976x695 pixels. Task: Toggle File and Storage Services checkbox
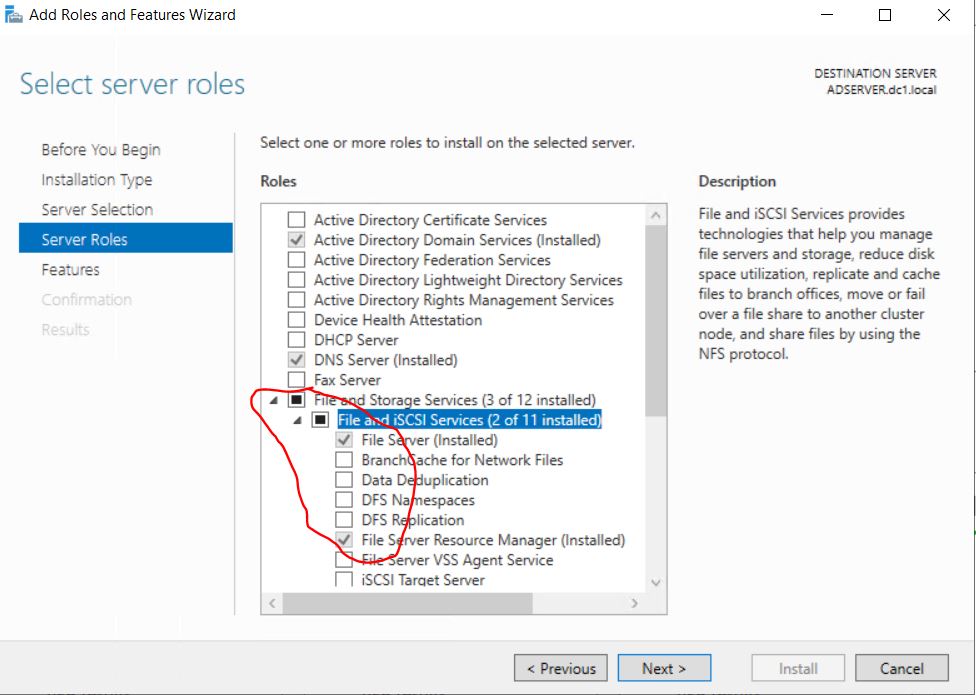pyautogui.click(x=296, y=399)
